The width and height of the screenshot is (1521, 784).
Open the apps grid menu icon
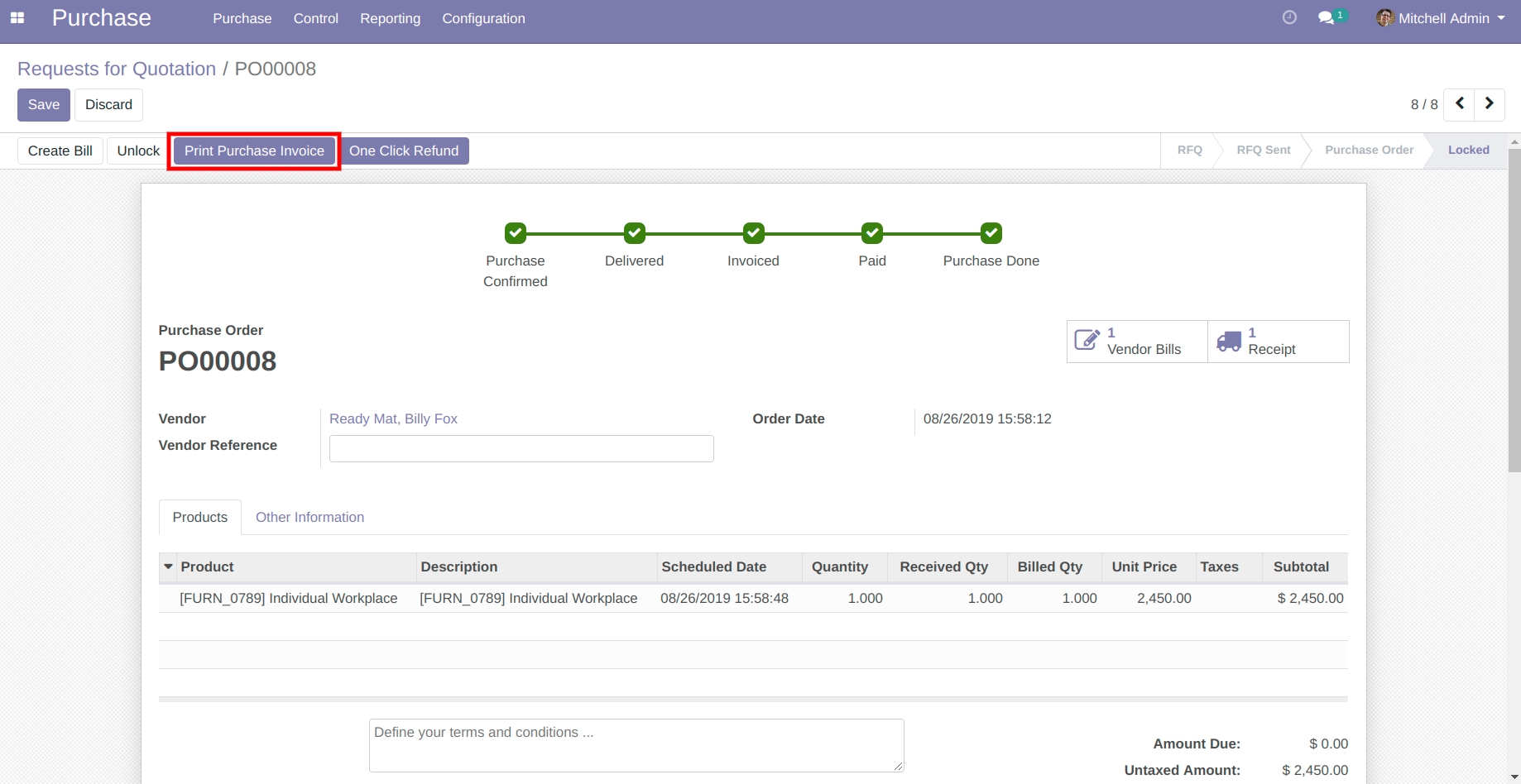17,18
